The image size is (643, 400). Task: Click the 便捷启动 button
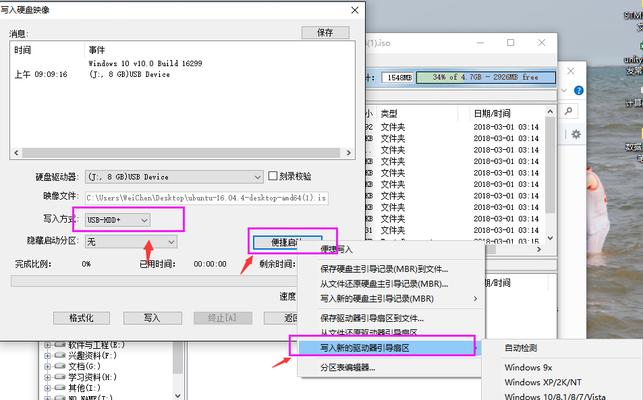(x=287, y=242)
